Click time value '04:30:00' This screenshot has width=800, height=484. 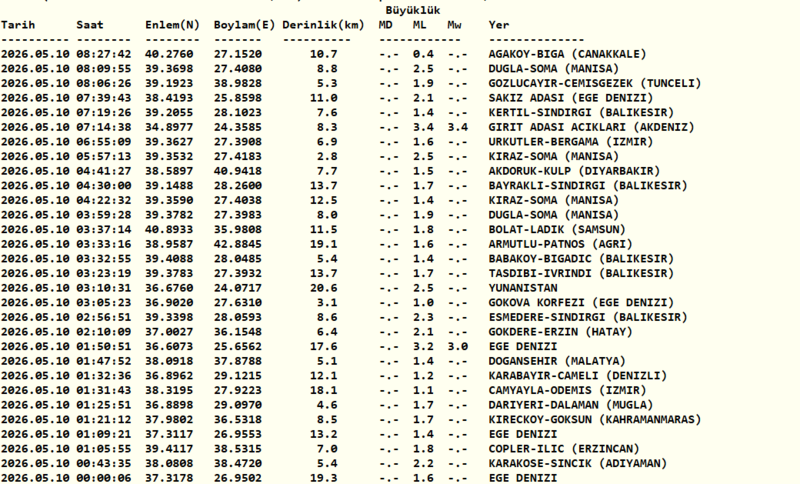[104, 186]
